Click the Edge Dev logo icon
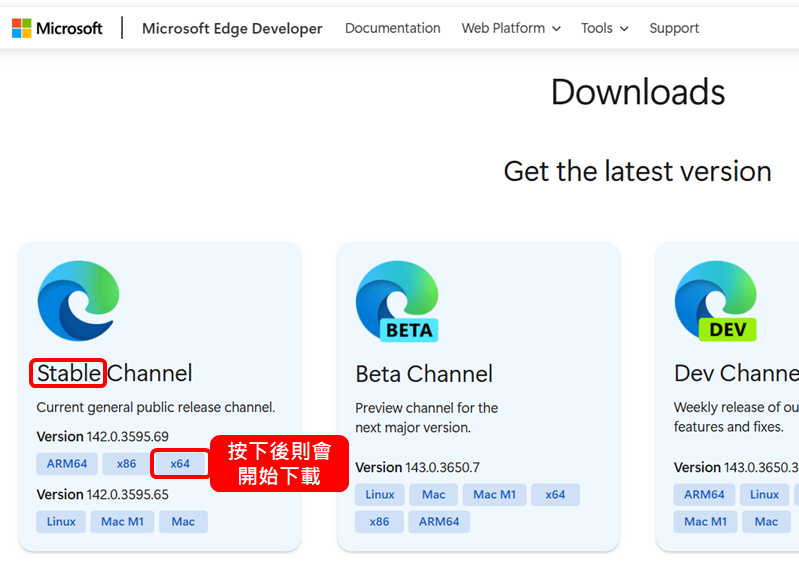799x565 pixels. pyautogui.click(x=715, y=301)
